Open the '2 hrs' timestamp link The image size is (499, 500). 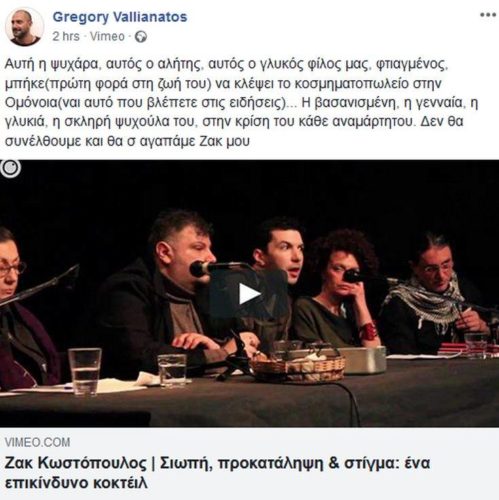66,36
